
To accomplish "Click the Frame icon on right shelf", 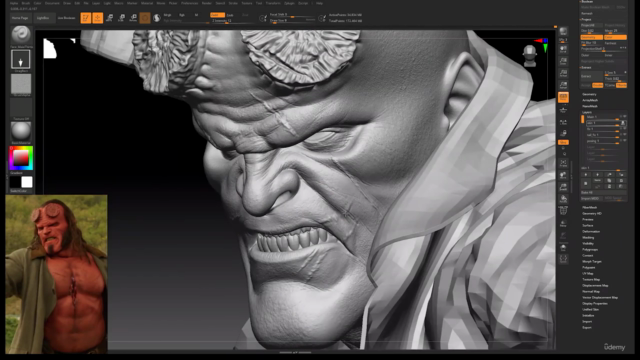I will (x=563, y=163).
